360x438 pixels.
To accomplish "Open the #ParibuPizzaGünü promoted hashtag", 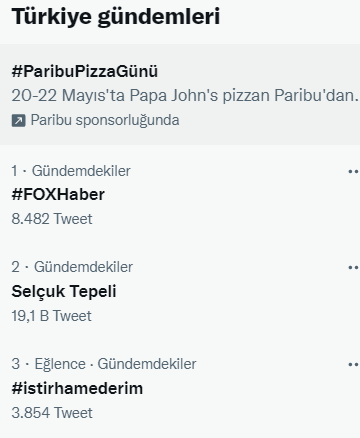I will click(85, 71).
